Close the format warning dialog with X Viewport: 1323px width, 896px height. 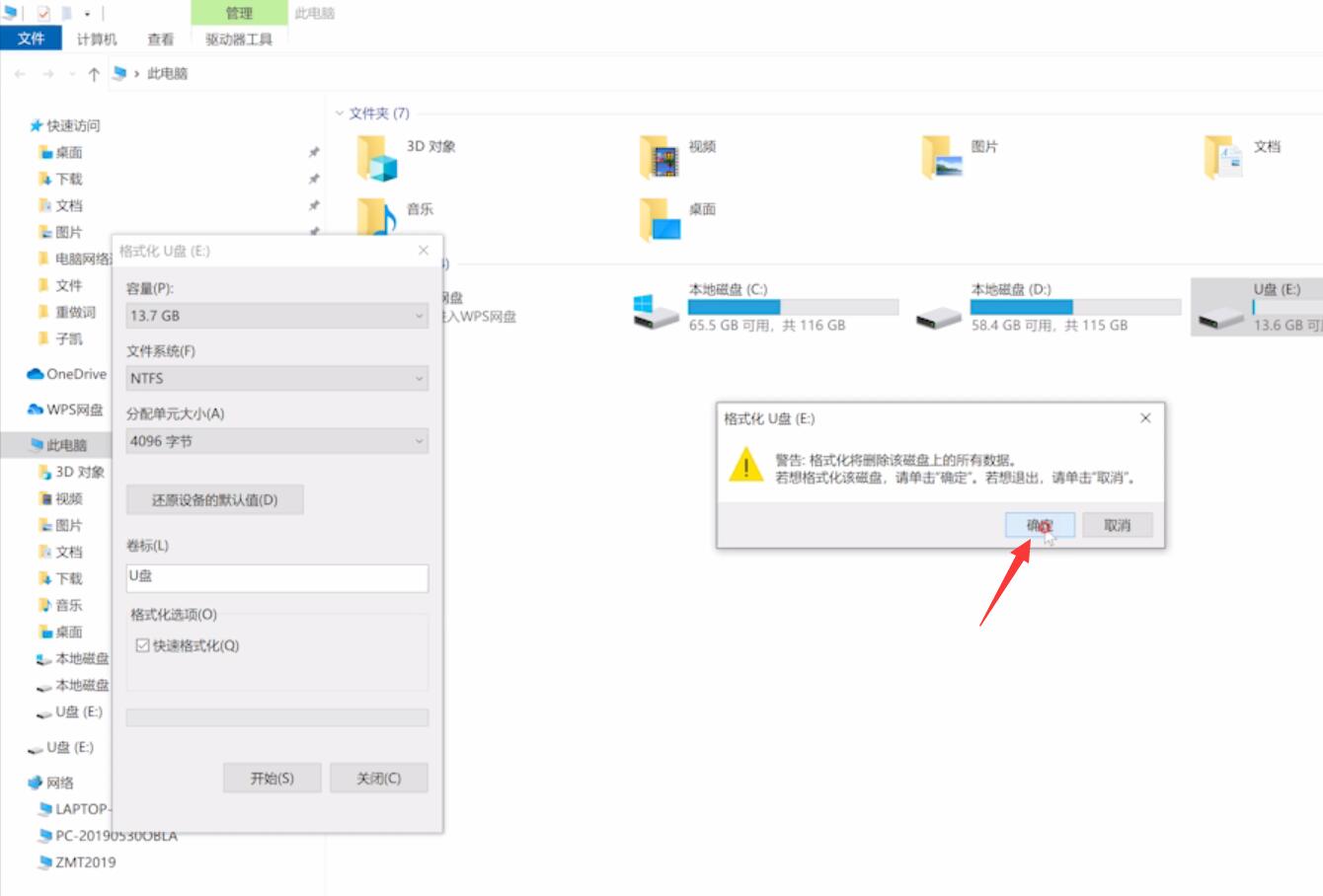pyautogui.click(x=1145, y=418)
